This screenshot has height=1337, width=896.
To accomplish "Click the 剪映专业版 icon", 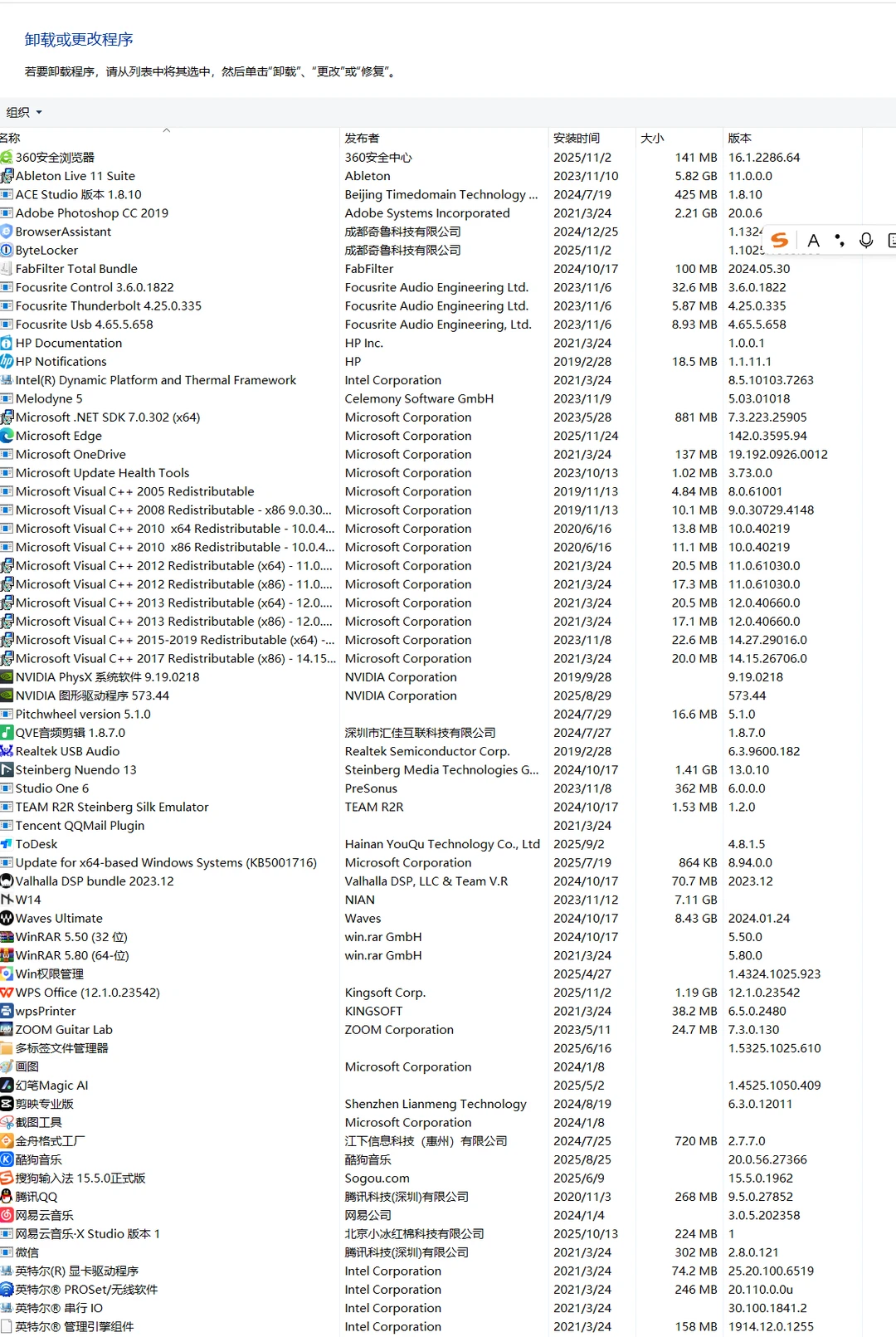I will pos(7,1104).
